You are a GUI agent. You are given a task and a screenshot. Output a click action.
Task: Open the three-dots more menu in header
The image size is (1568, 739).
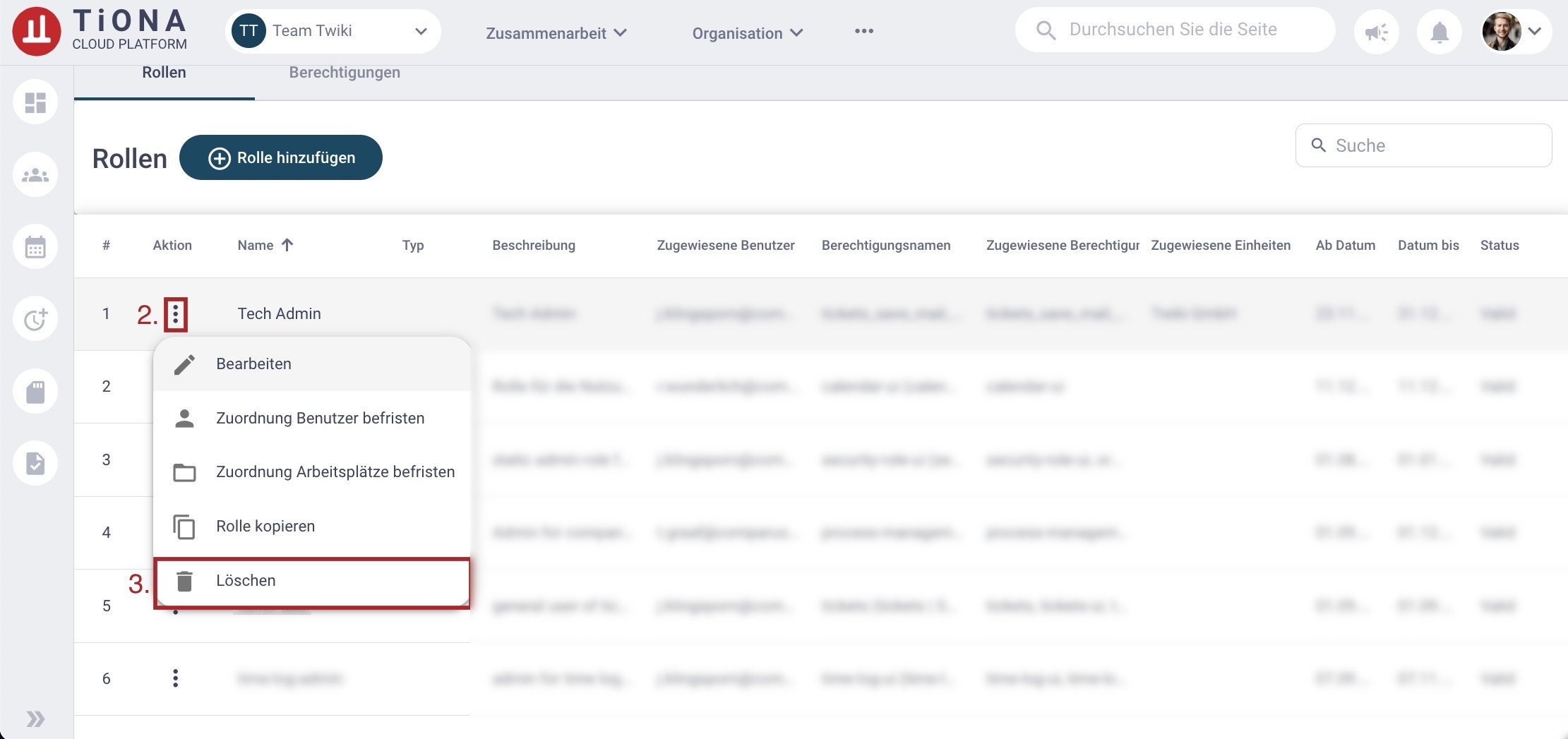tap(864, 31)
